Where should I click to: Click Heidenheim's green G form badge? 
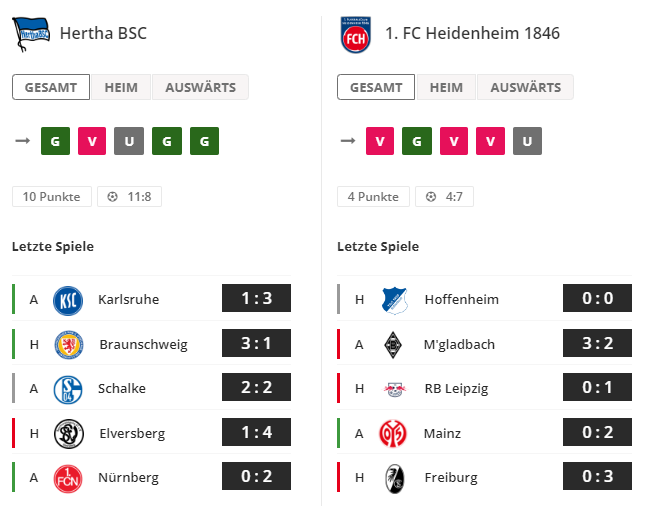tap(417, 141)
